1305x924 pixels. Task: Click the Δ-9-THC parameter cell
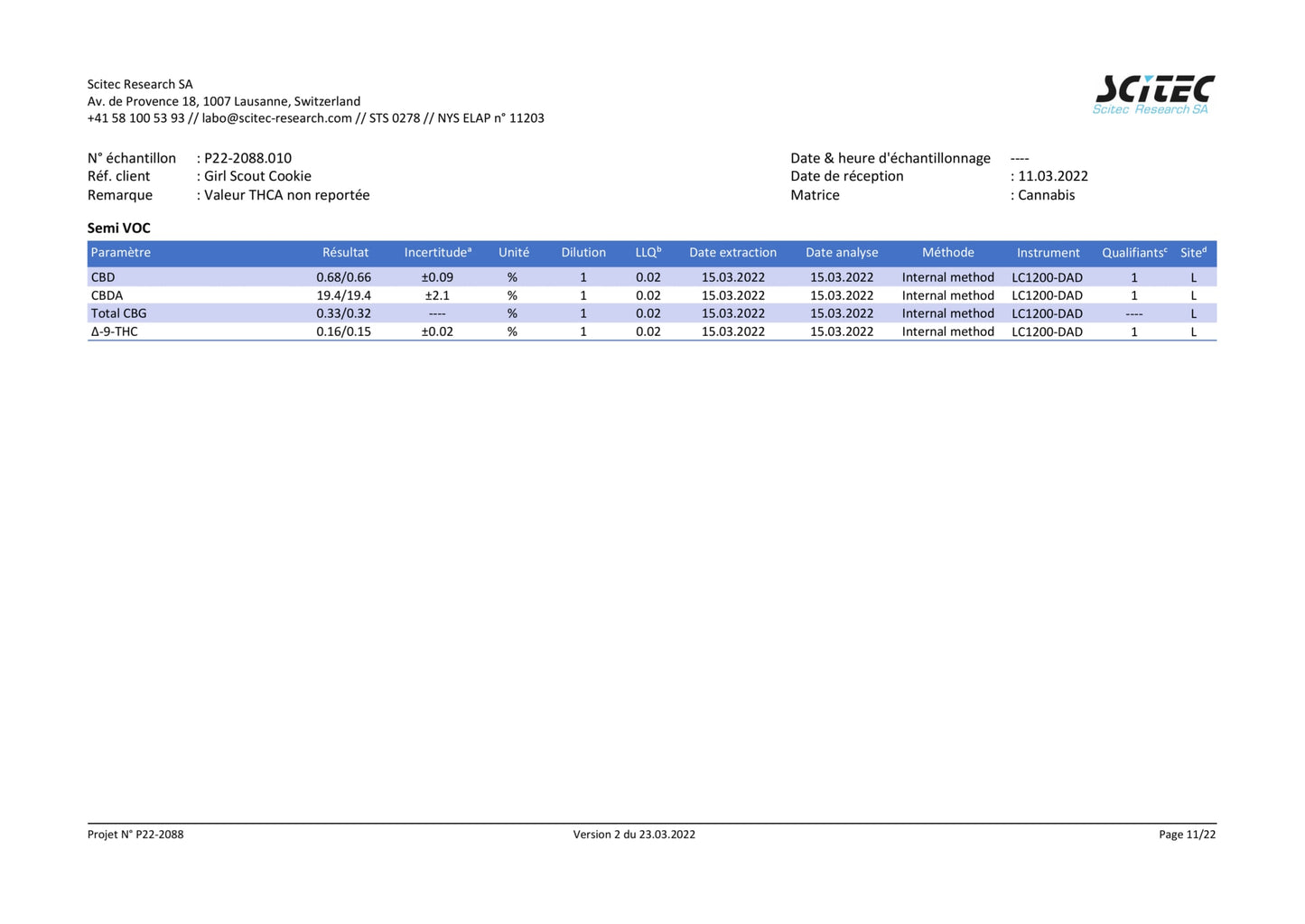point(115,331)
